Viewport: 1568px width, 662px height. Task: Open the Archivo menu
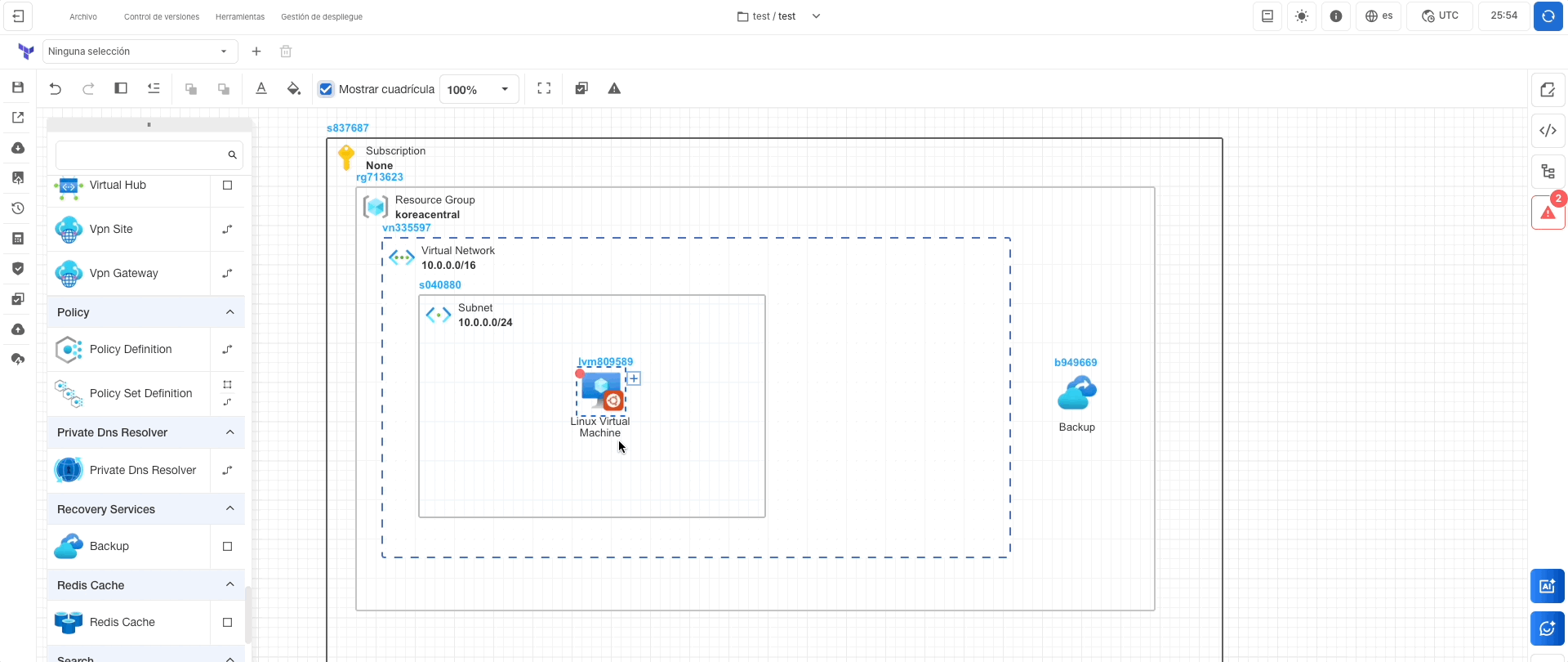(x=83, y=16)
